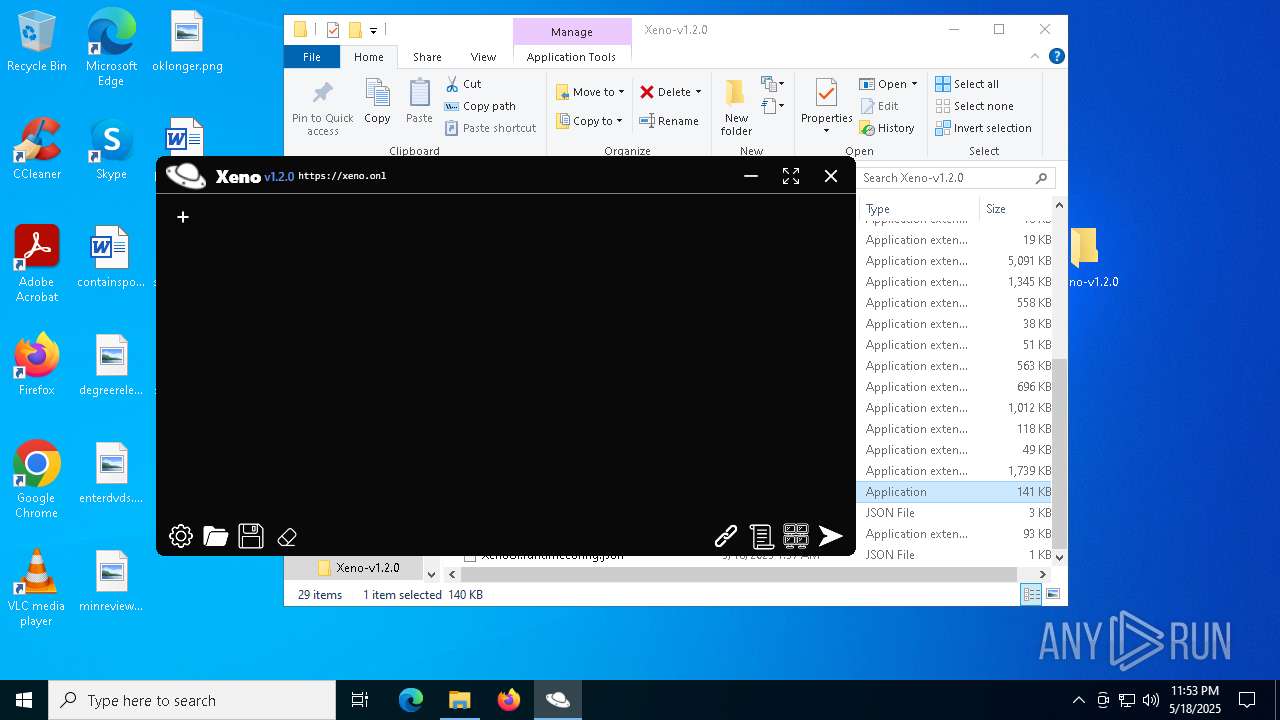Open Customize Quick Access Toolbar arrow
1280x720 pixels.
click(x=373, y=31)
